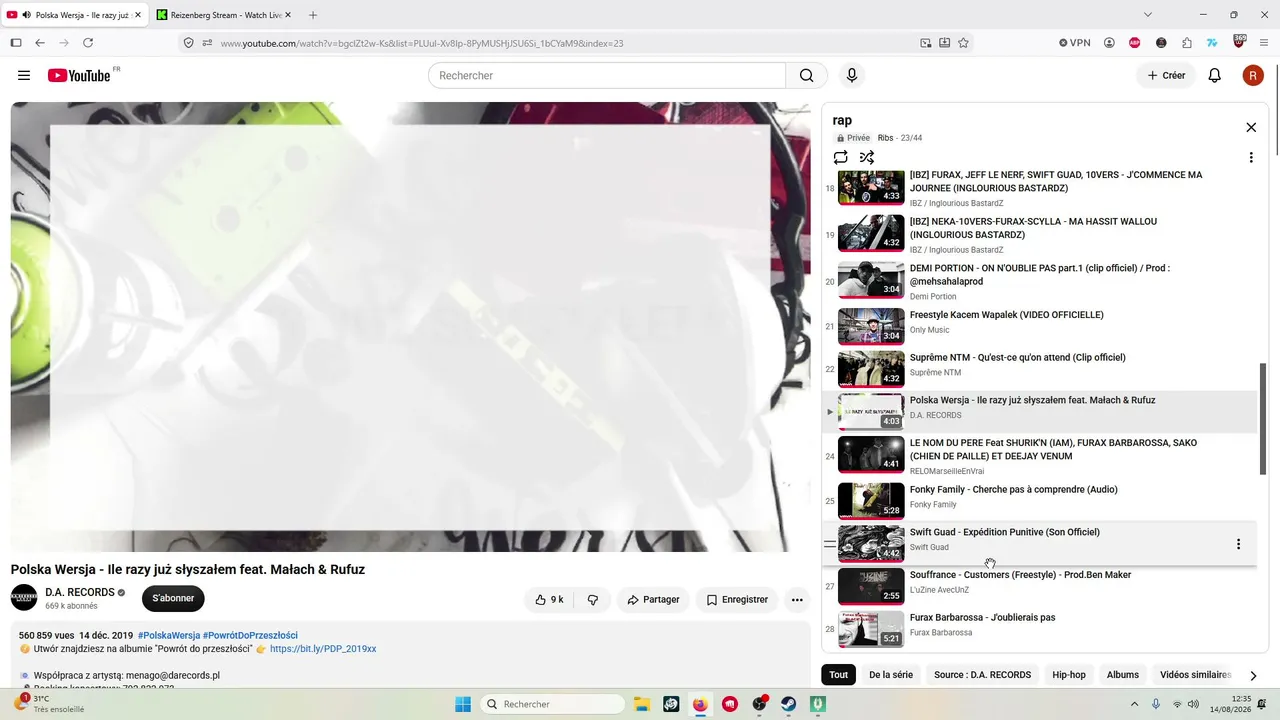Reorder Swift Guad Expédition Punitive with handle
Viewport: 1280px width, 720px height.
(830, 544)
